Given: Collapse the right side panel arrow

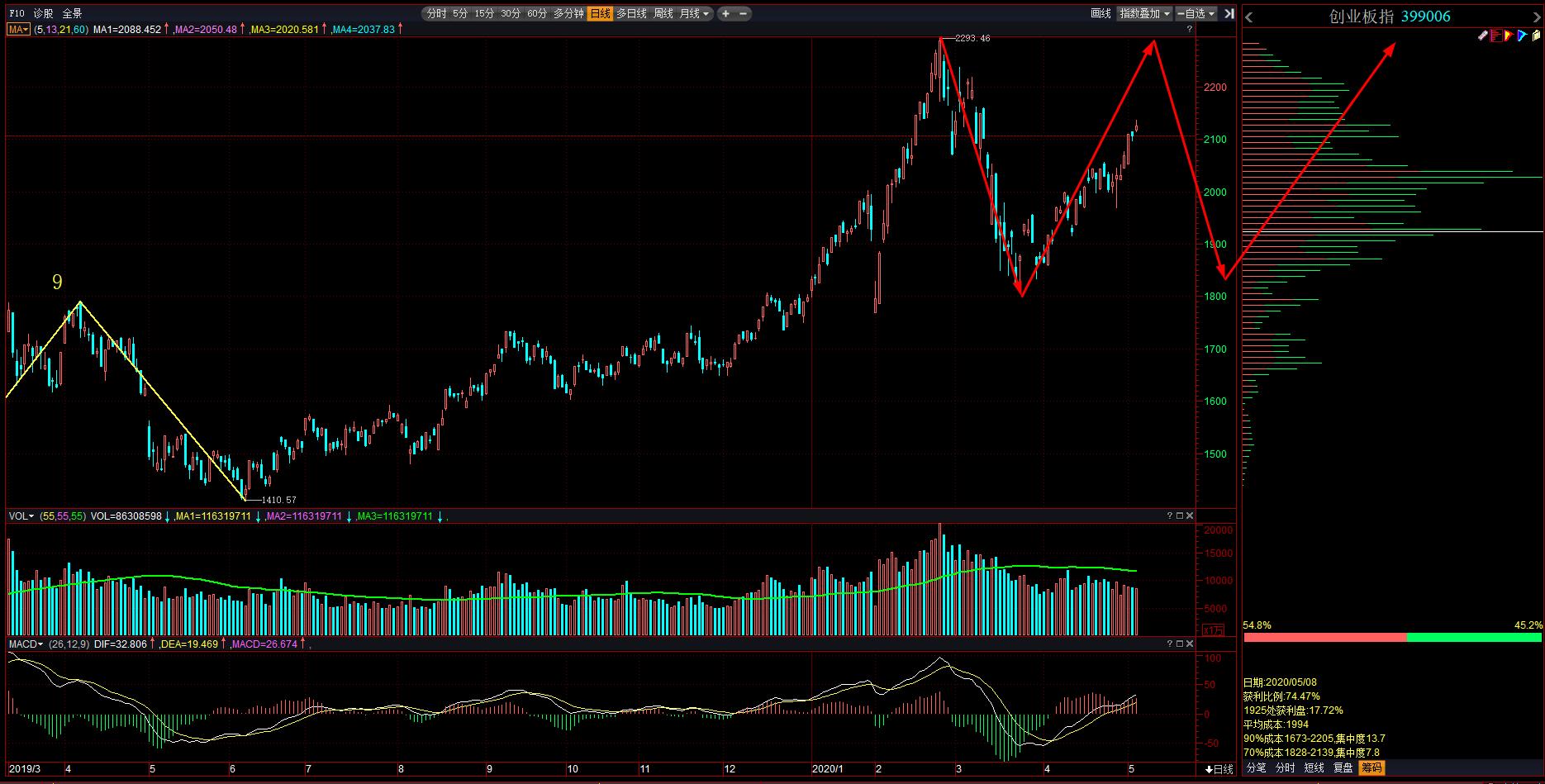Looking at the screenshot, I should click(x=1229, y=14).
